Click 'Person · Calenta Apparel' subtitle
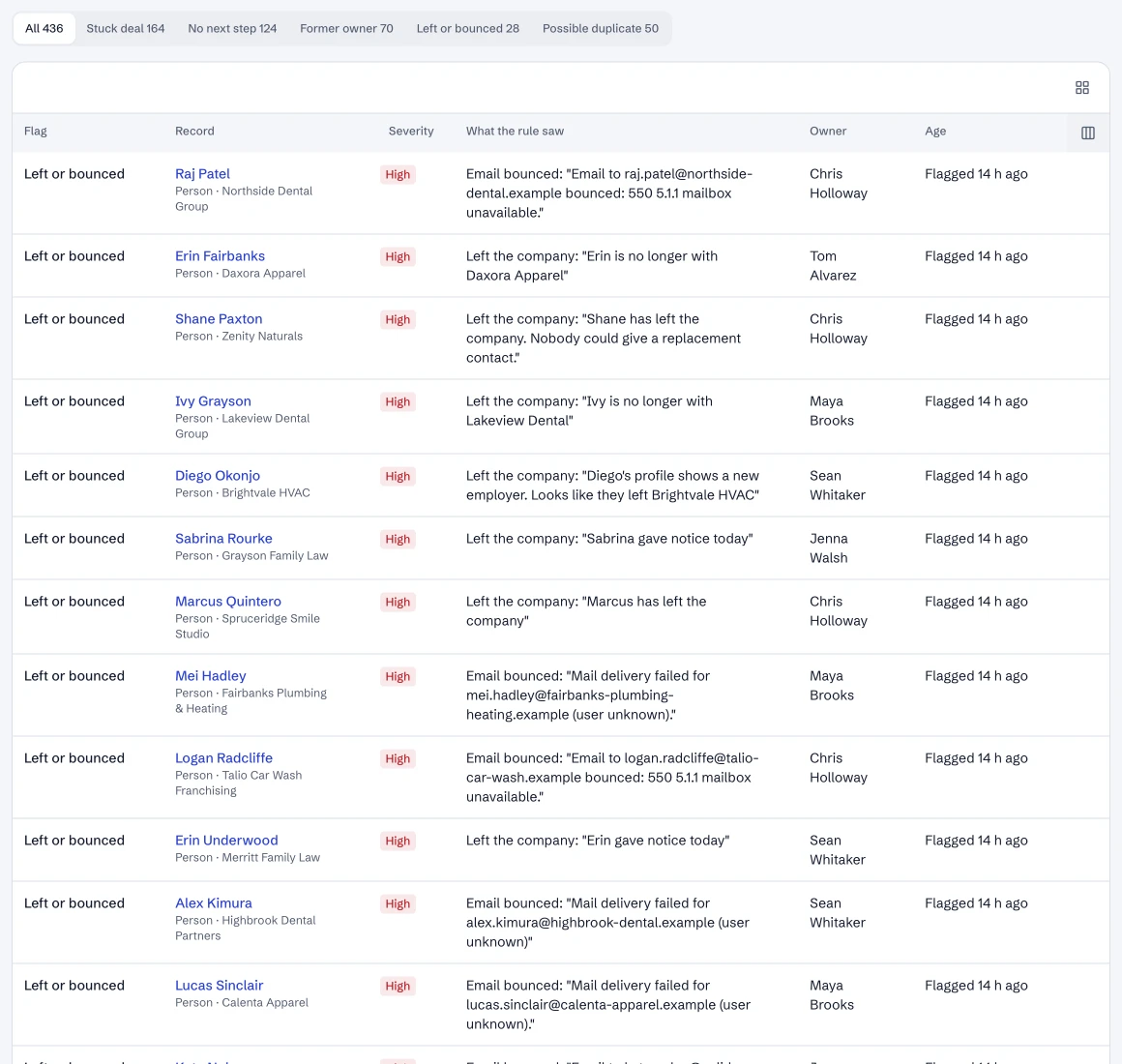The width and height of the screenshot is (1122, 1064). pos(242,1003)
